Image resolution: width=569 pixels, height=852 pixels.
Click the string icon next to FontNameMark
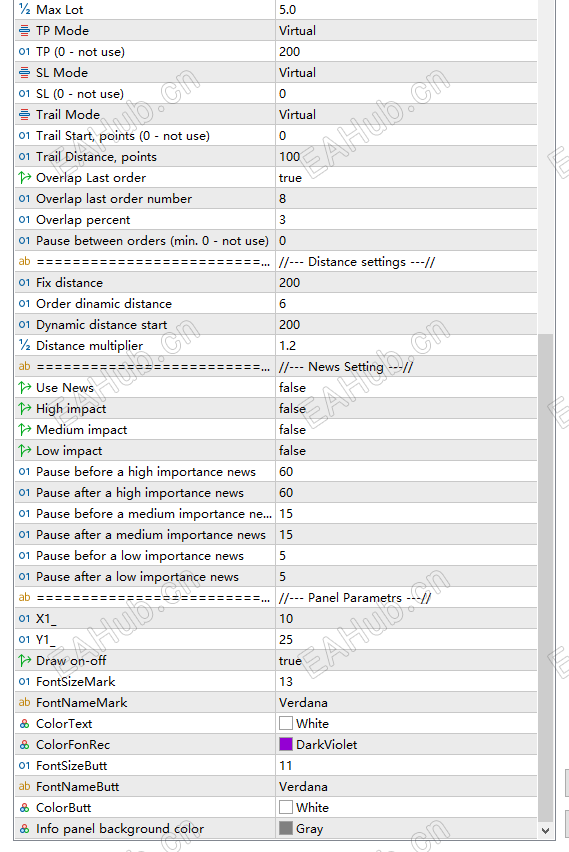click(x=24, y=703)
